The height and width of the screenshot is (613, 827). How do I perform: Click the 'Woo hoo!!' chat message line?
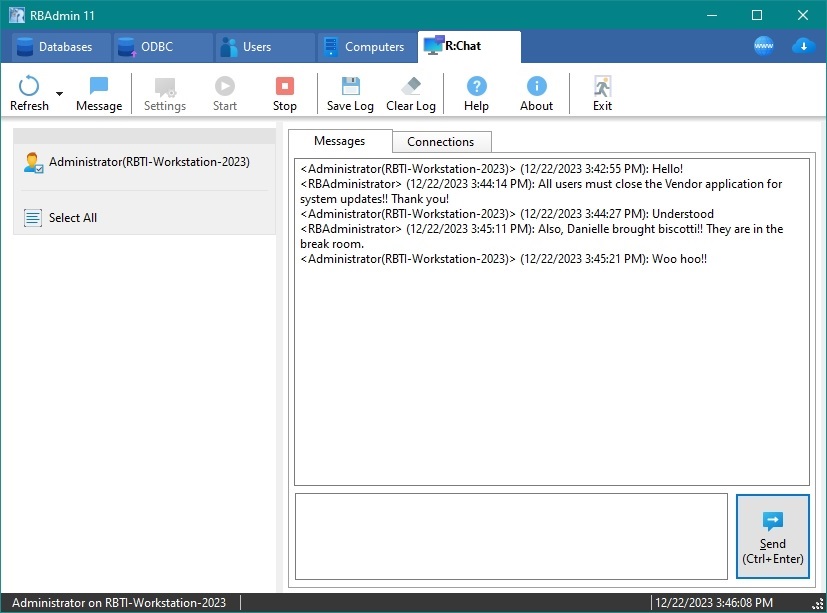(x=504, y=259)
